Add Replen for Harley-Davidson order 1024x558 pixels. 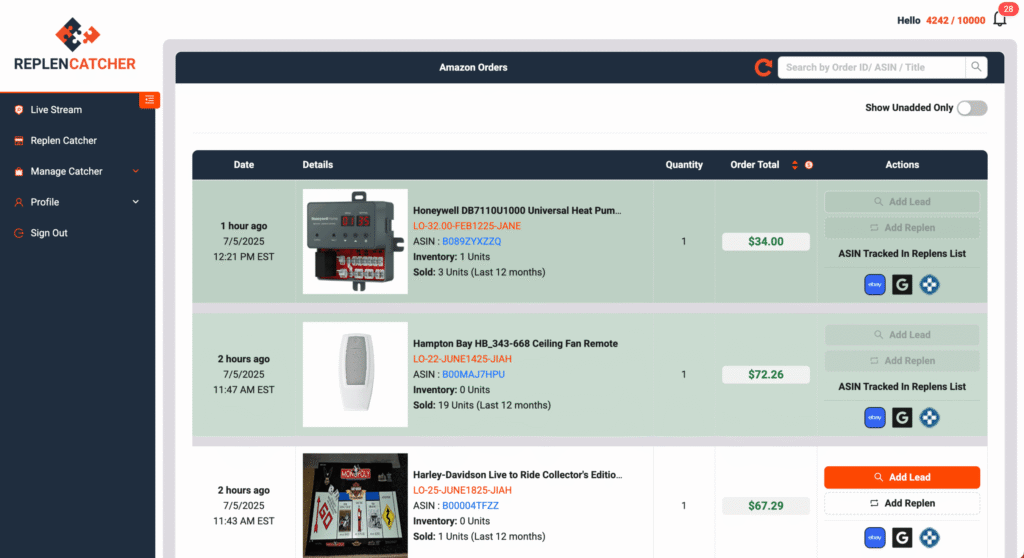coord(902,503)
